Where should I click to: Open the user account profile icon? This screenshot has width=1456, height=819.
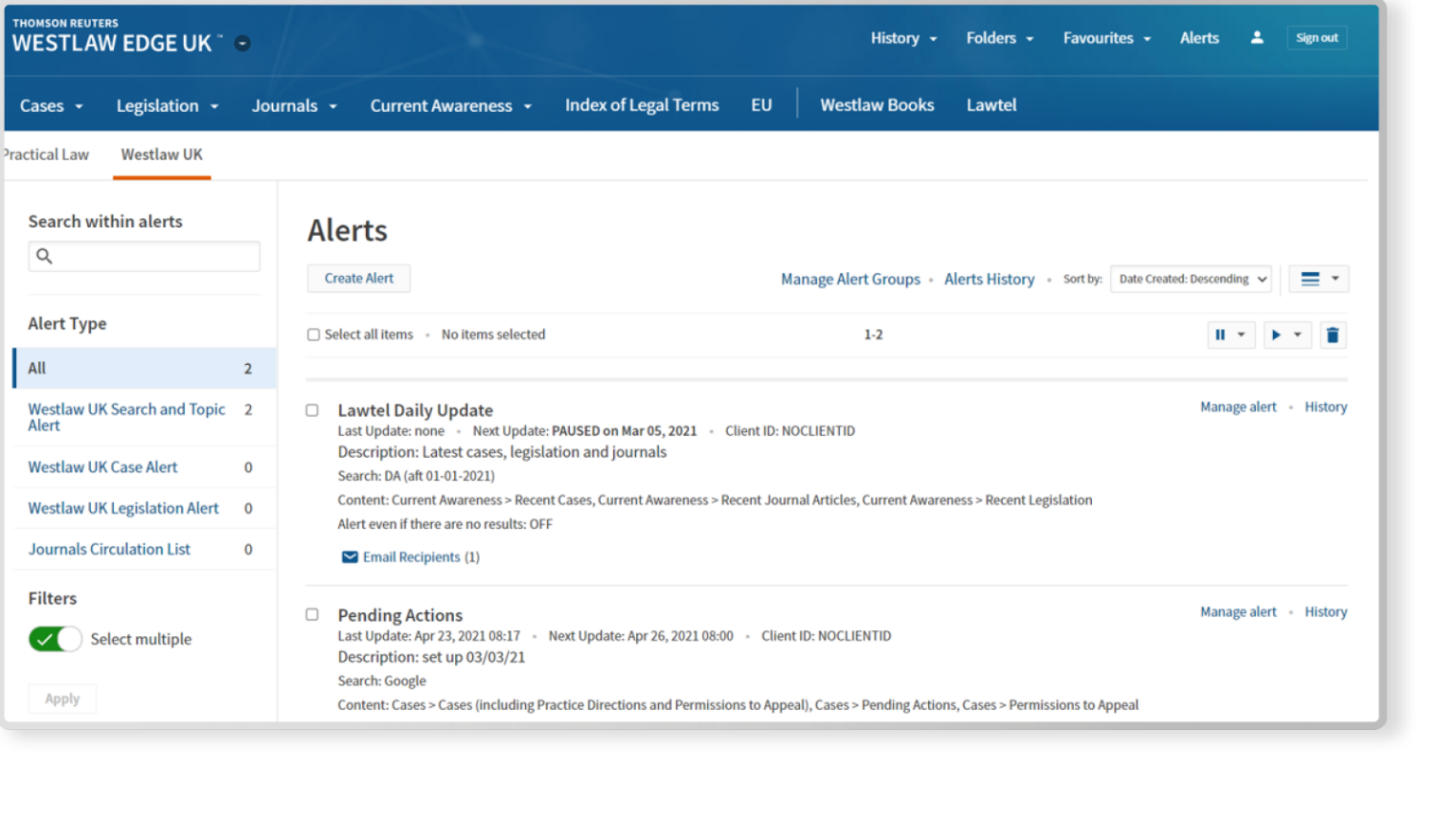1256,38
